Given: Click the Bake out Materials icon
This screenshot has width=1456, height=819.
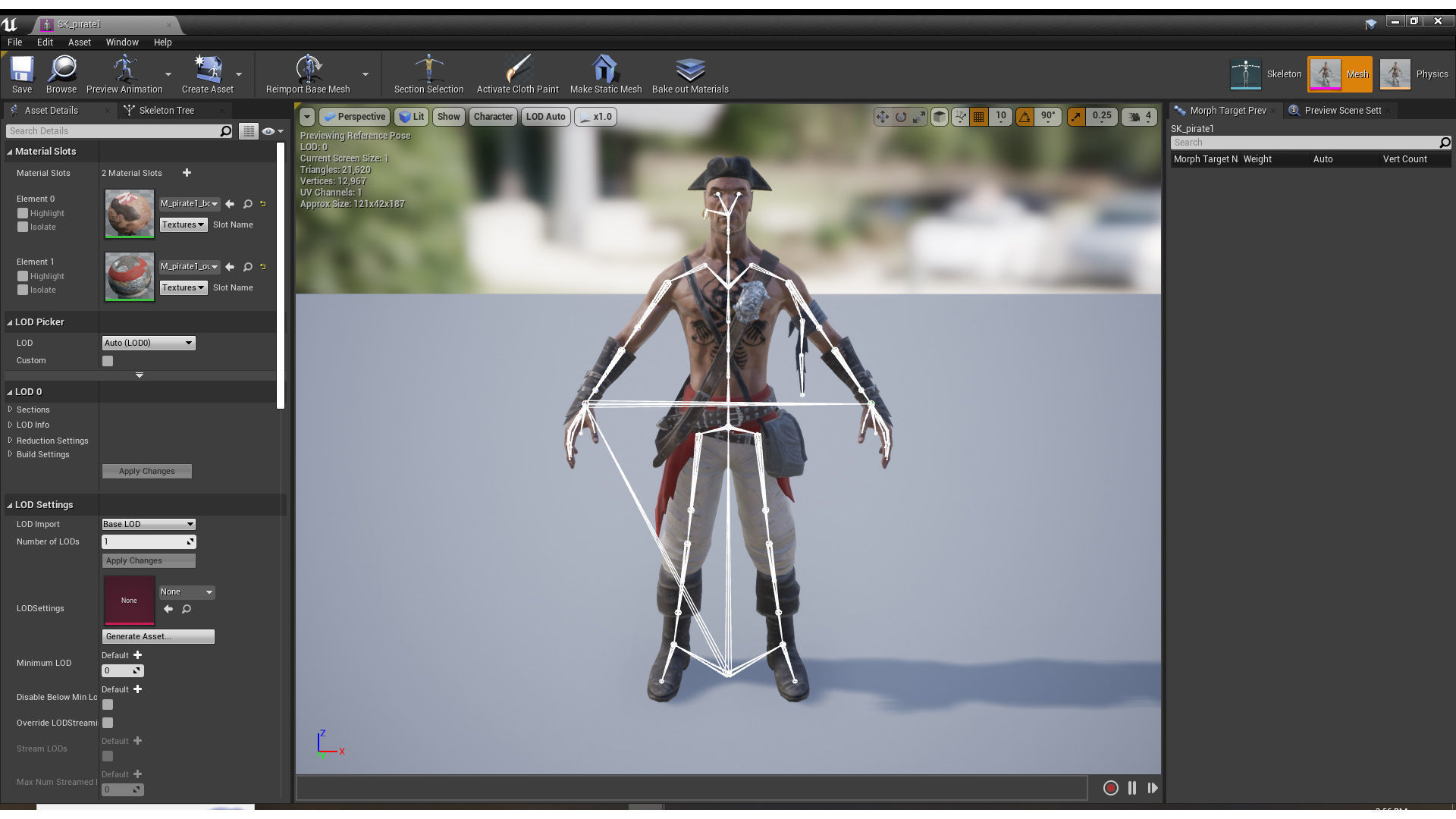Looking at the screenshot, I should click(690, 74).
